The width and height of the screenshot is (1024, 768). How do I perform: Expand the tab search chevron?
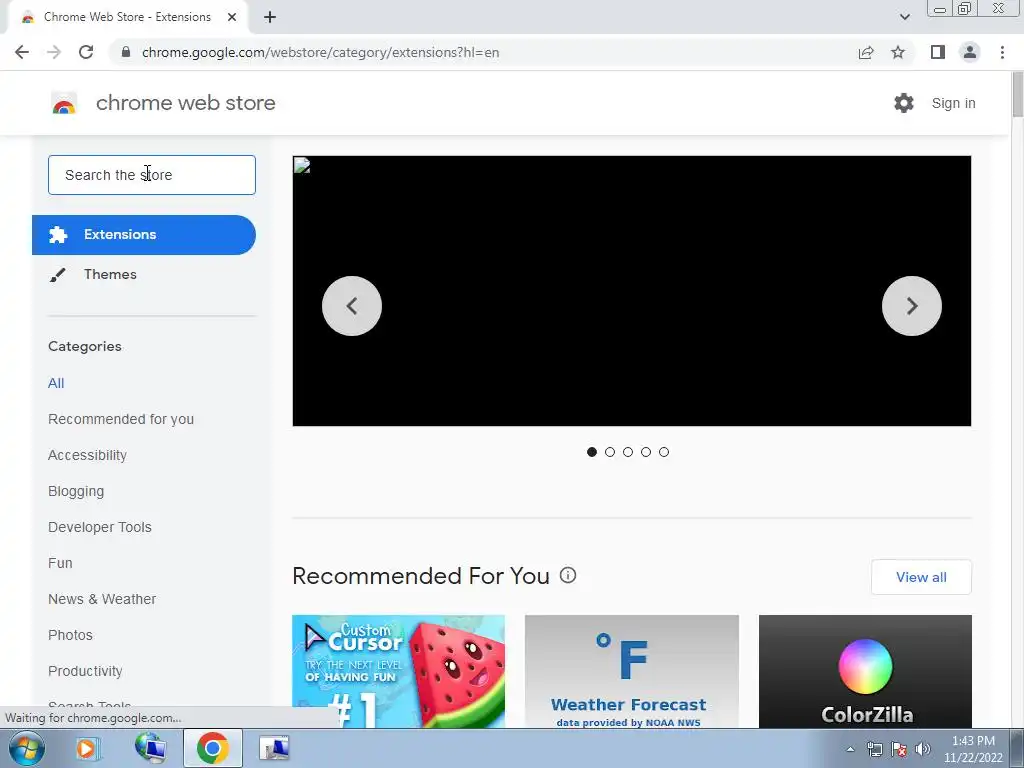click(x=904, y=17)
